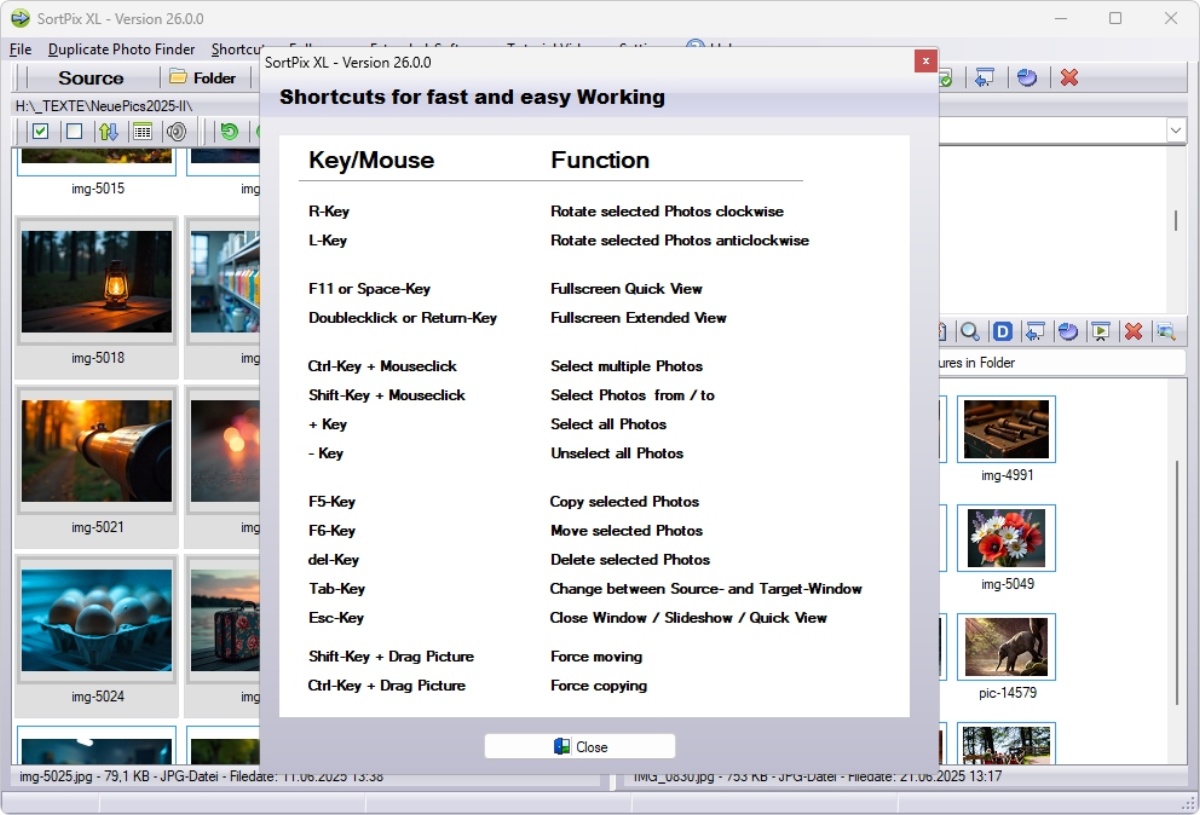Click the top toolbar red X delete icon

1069,77
